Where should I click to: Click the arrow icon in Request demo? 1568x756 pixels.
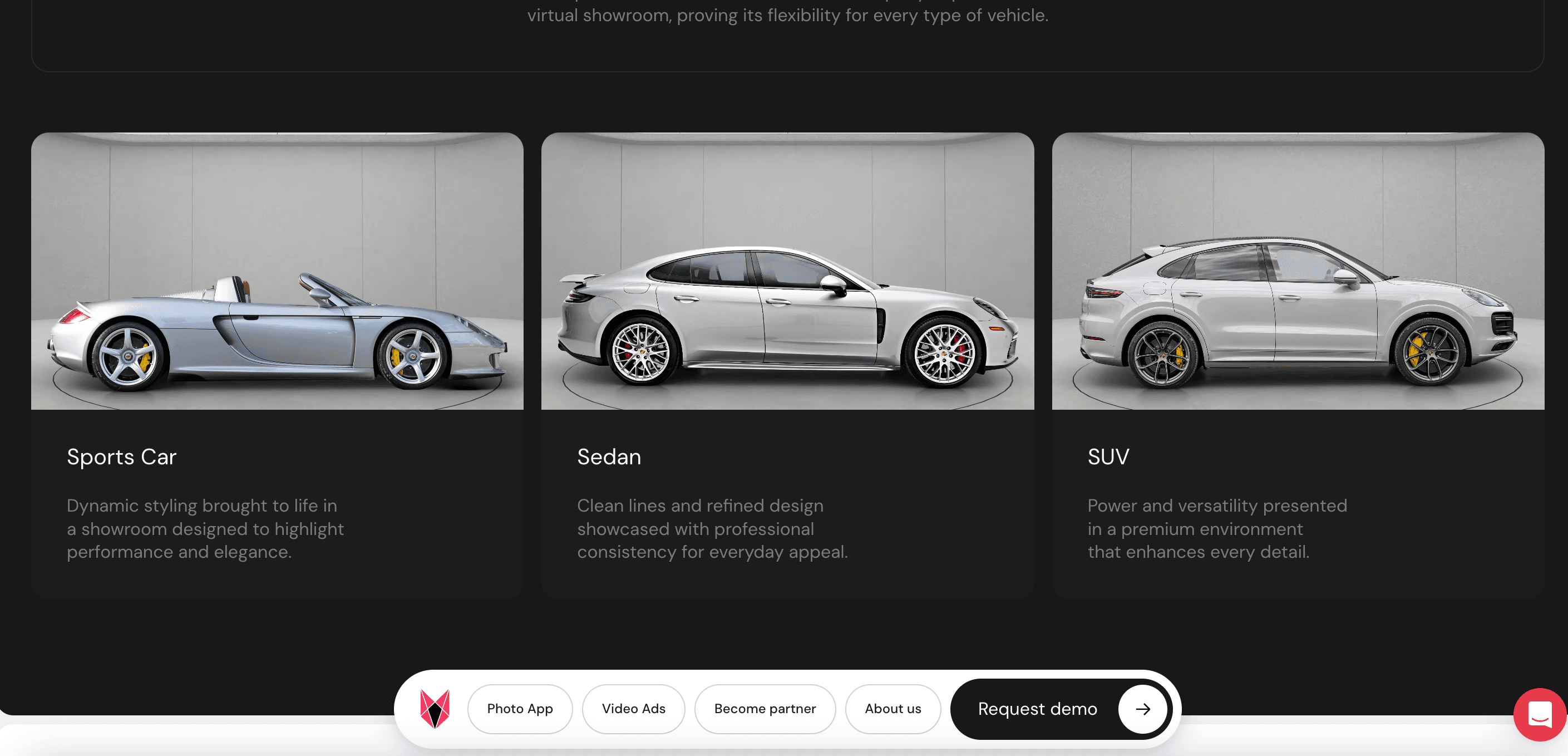[1142, 709]
